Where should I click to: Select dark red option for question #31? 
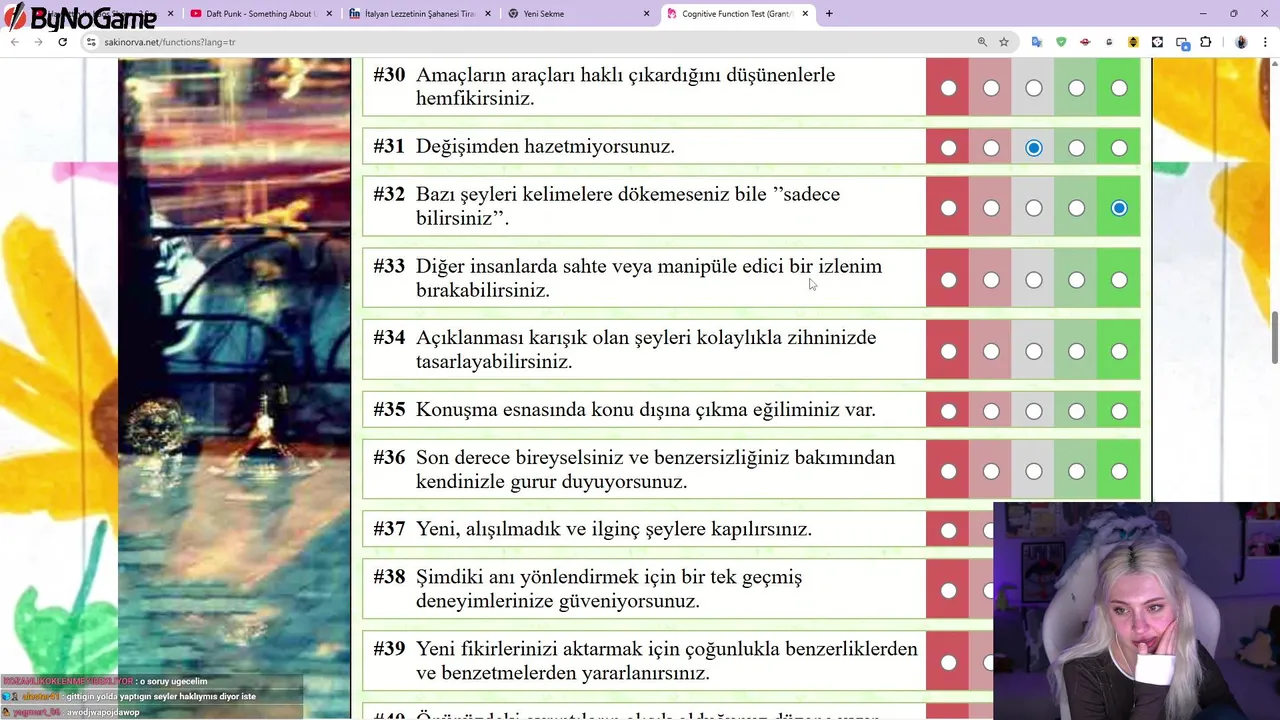[x=948, y=148]
